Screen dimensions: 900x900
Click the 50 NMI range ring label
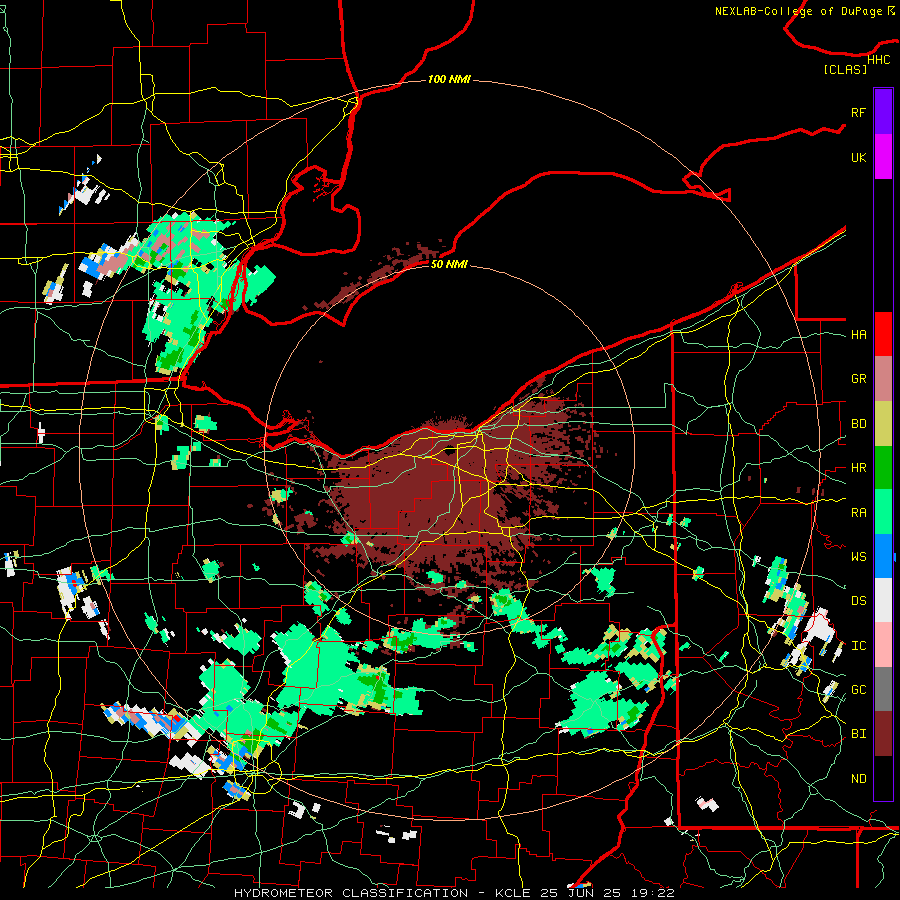tap(449, 264)
